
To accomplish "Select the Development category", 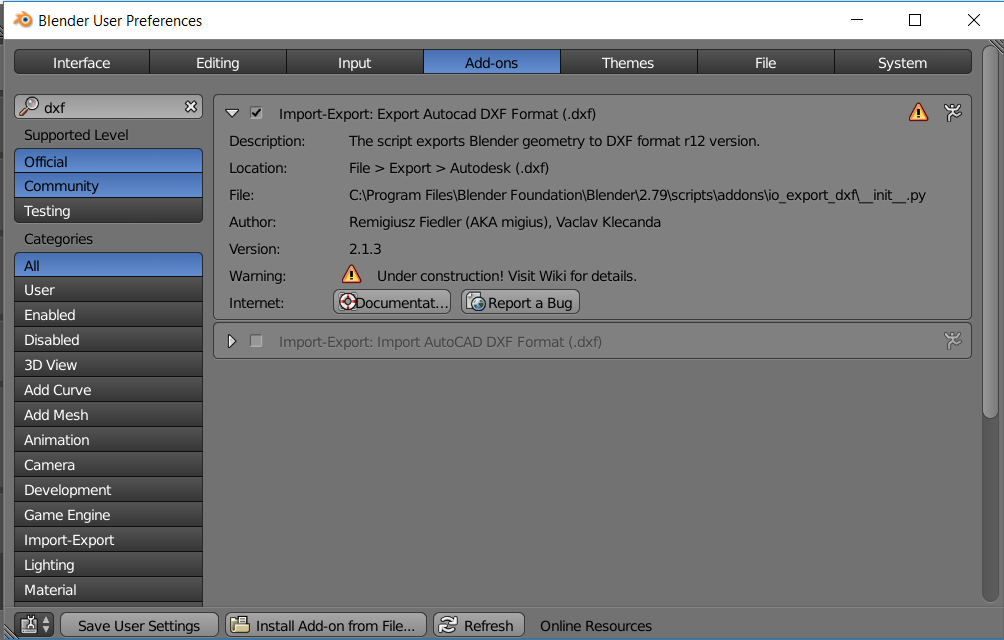I will (x=108, y=490).
